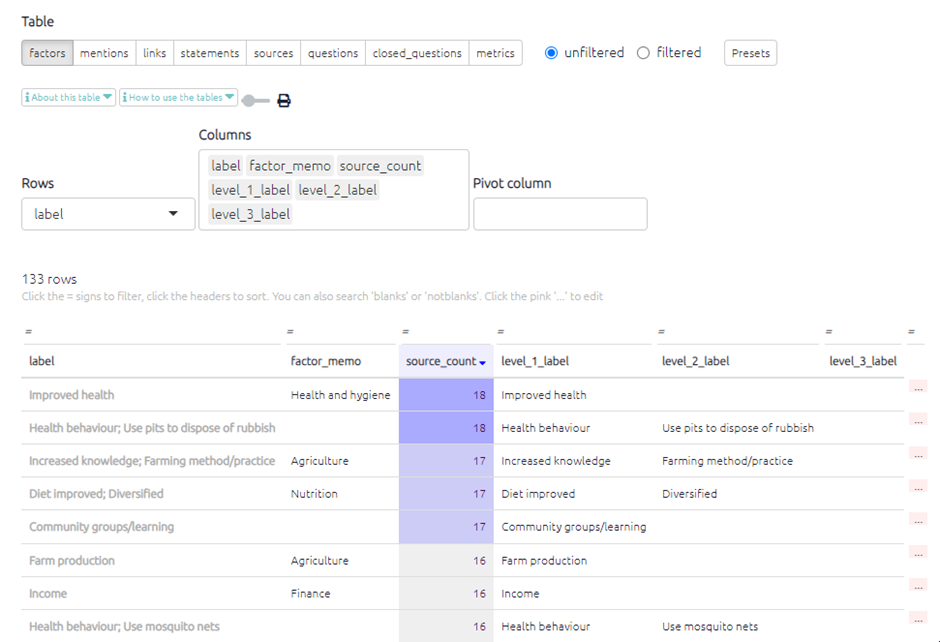This screenshot has height=642, width=940.
Task: Switch to the mentions tab
Action: [104, 53]
